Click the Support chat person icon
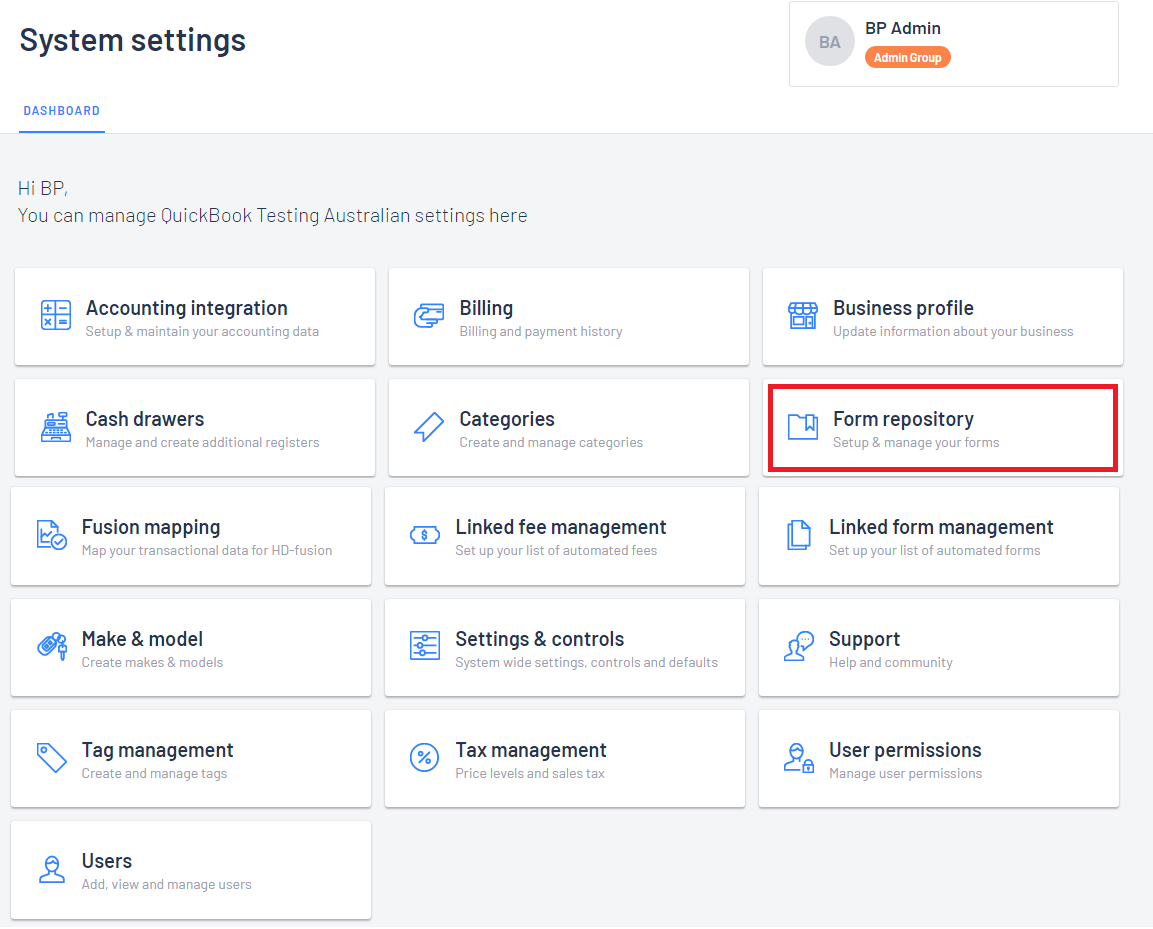1153x929 pixels. [799, 646]
